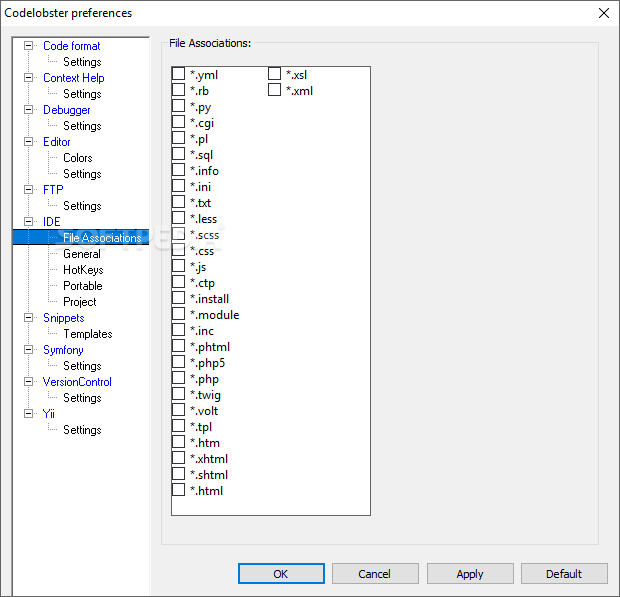This screenshot has height=597, width=620.
Task: Enable the *.module checkbox
Action: click(178, 314)
